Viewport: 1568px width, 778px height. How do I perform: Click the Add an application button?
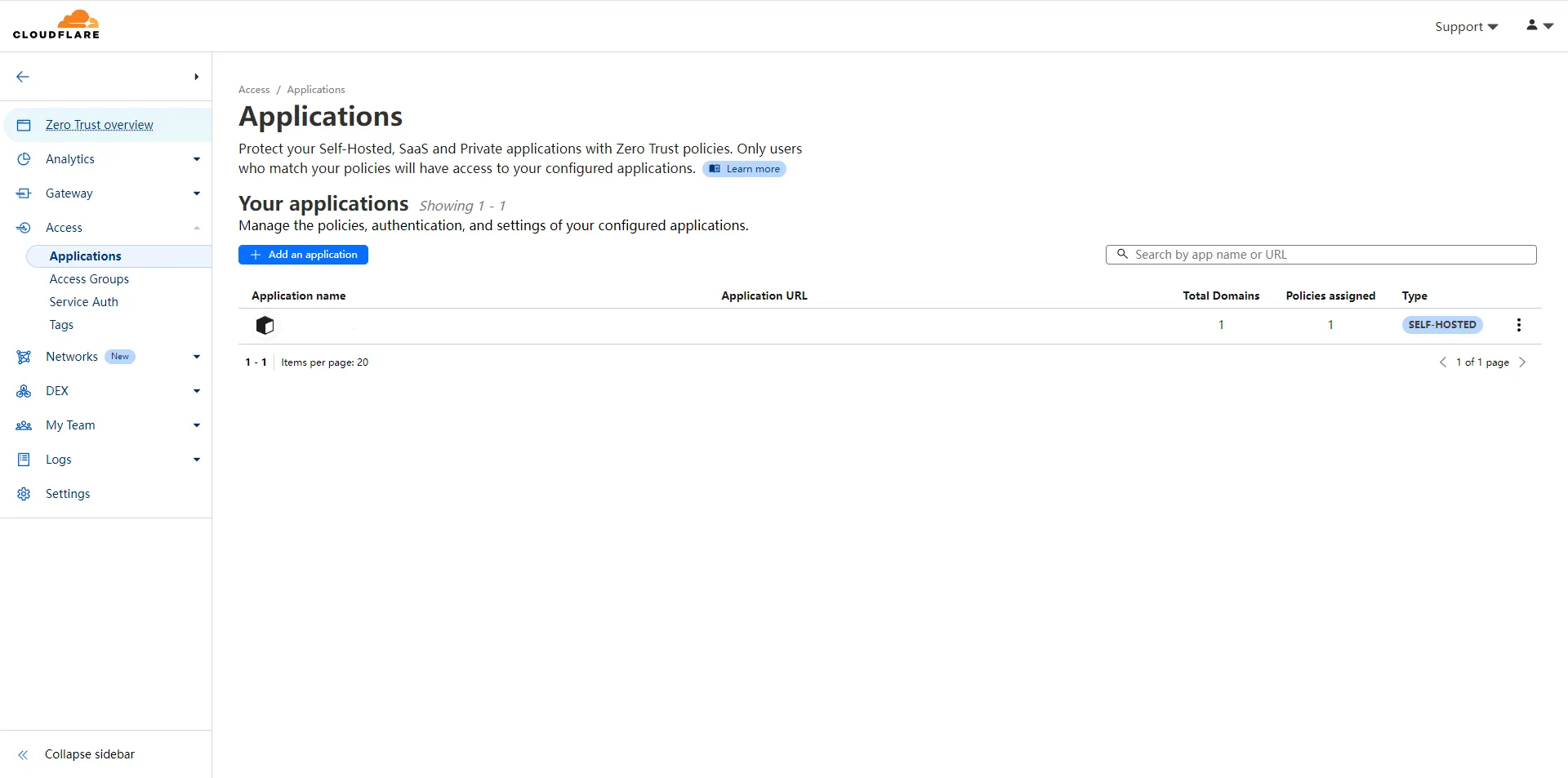(303, 255)
